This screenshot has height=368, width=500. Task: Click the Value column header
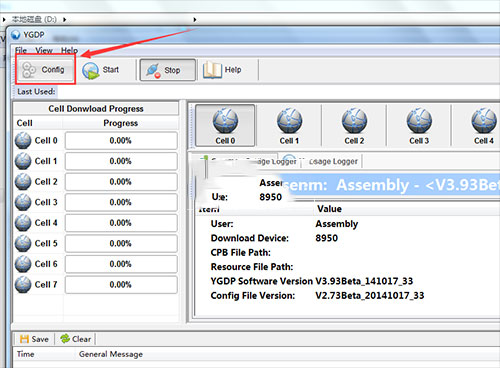click(329, 209)
